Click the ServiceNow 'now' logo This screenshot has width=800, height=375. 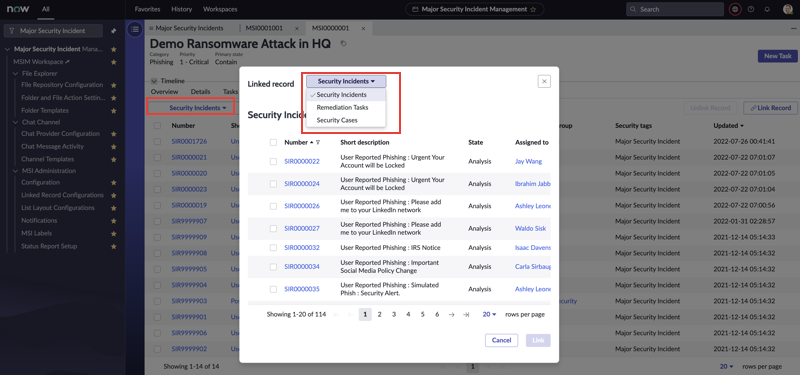(17, 9)
